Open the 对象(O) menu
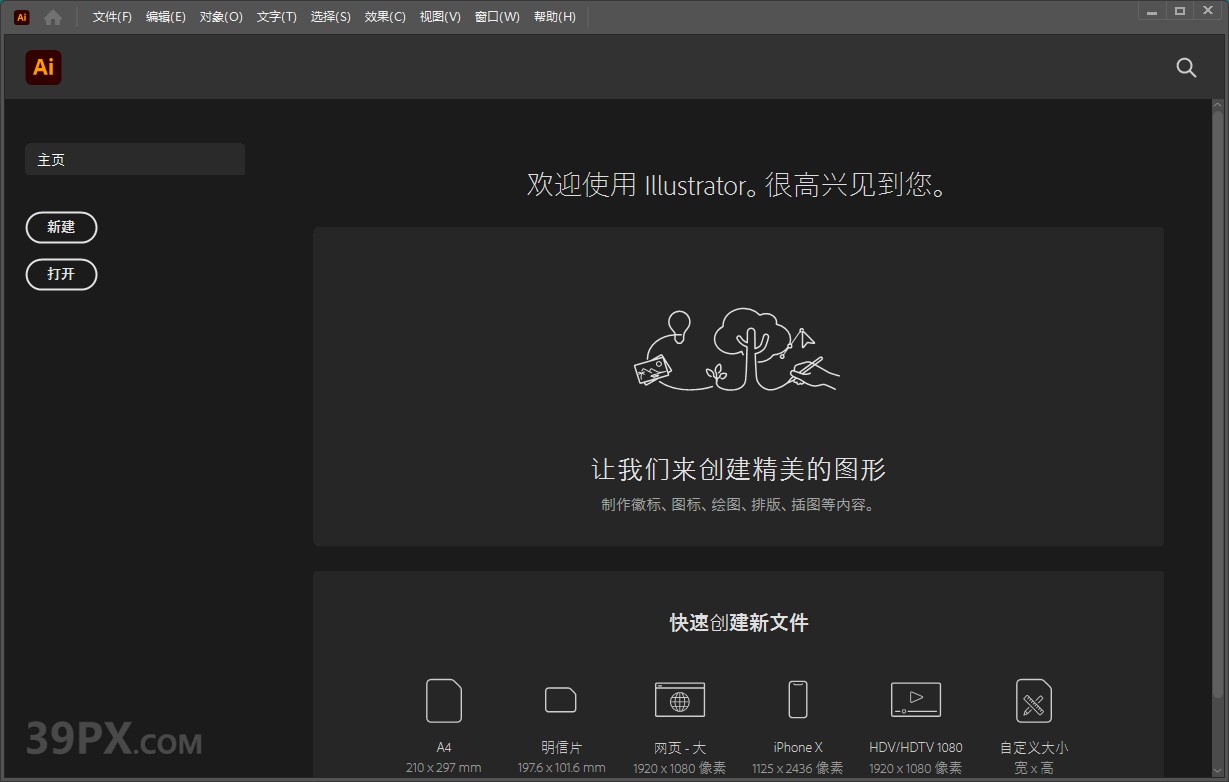 tap(221, 17)
